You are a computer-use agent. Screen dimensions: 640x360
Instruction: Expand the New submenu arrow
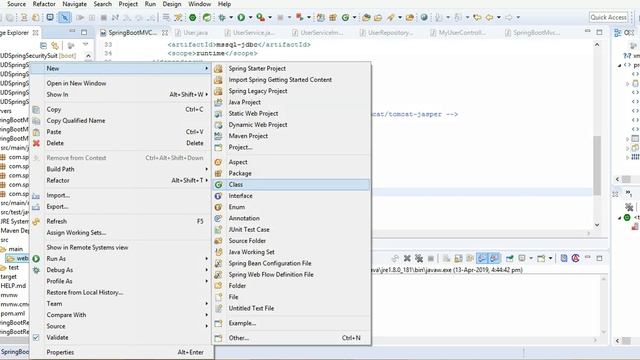207,69
